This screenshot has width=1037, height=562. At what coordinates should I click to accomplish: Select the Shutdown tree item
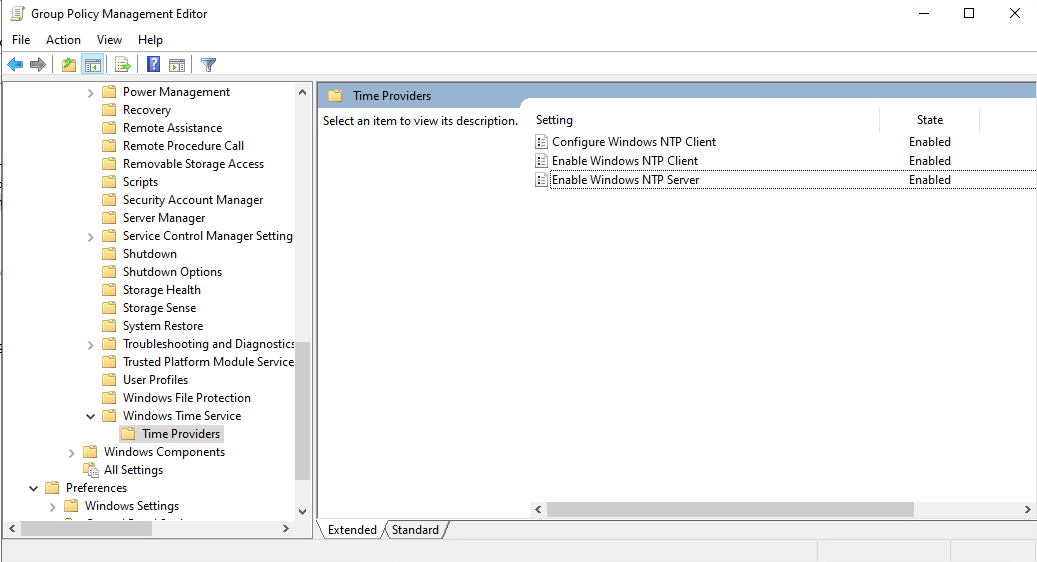point(149,254)
